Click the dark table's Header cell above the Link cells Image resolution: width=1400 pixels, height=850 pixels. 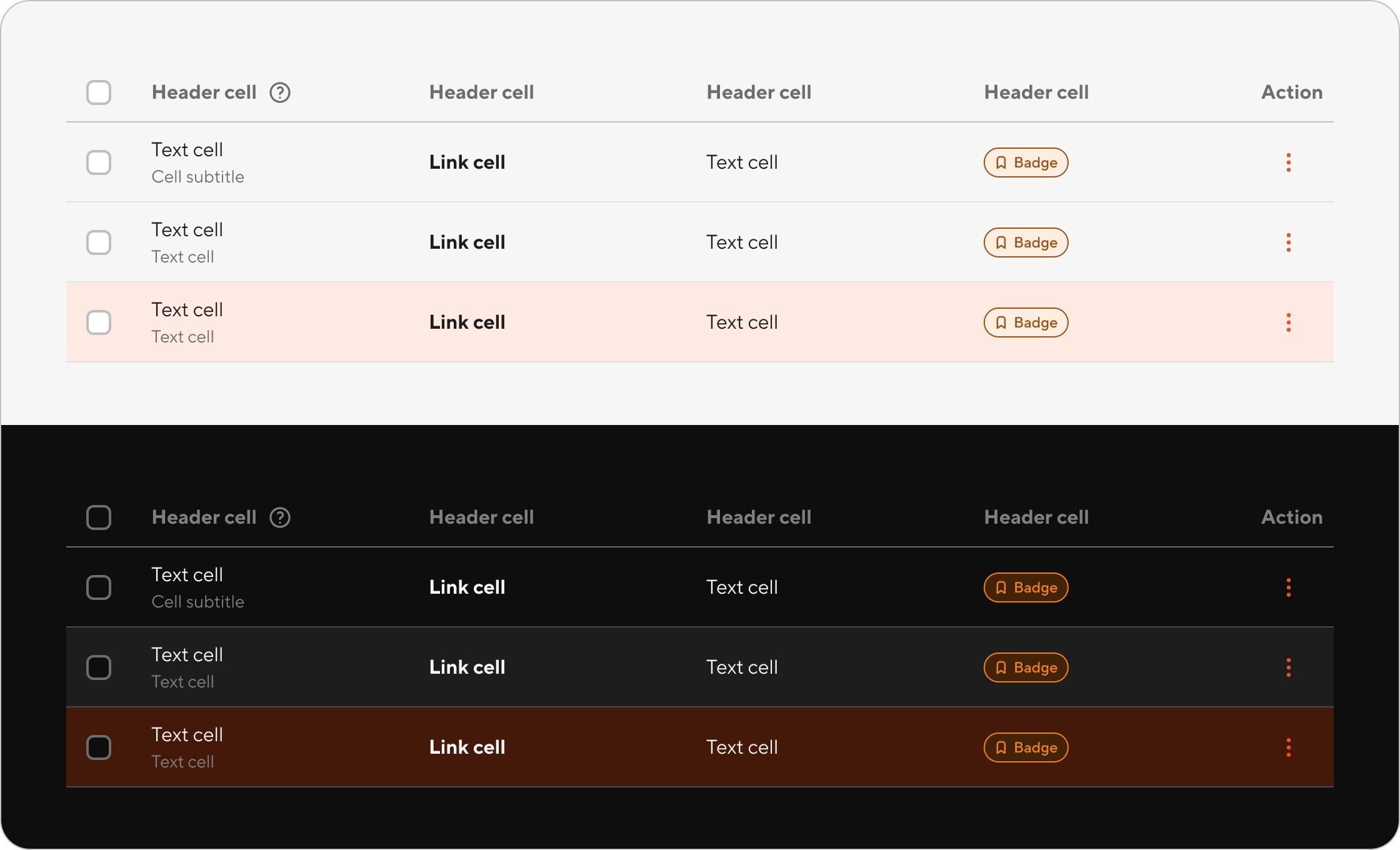tap(482, 517)
